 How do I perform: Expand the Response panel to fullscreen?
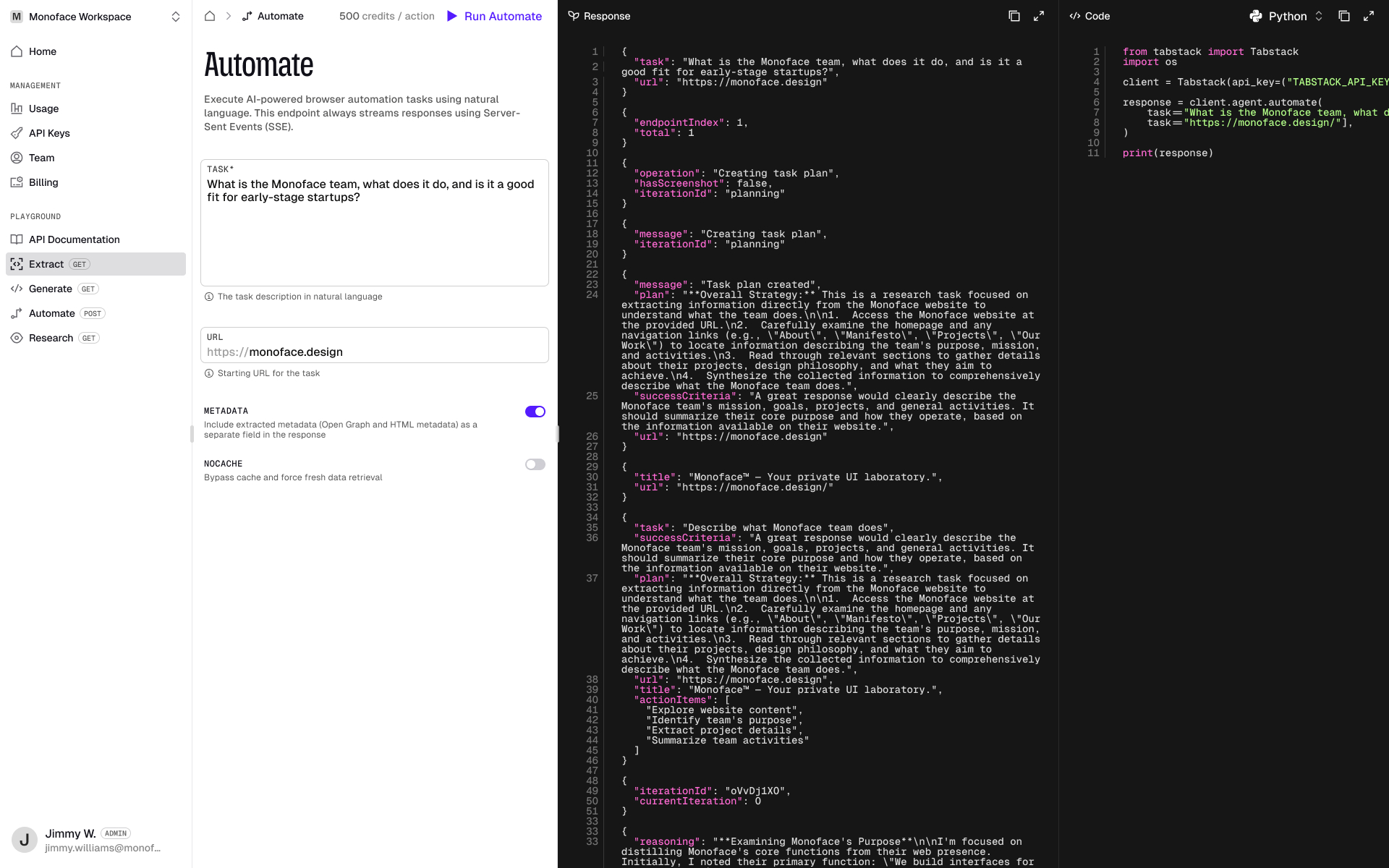tap(1039, 16)
